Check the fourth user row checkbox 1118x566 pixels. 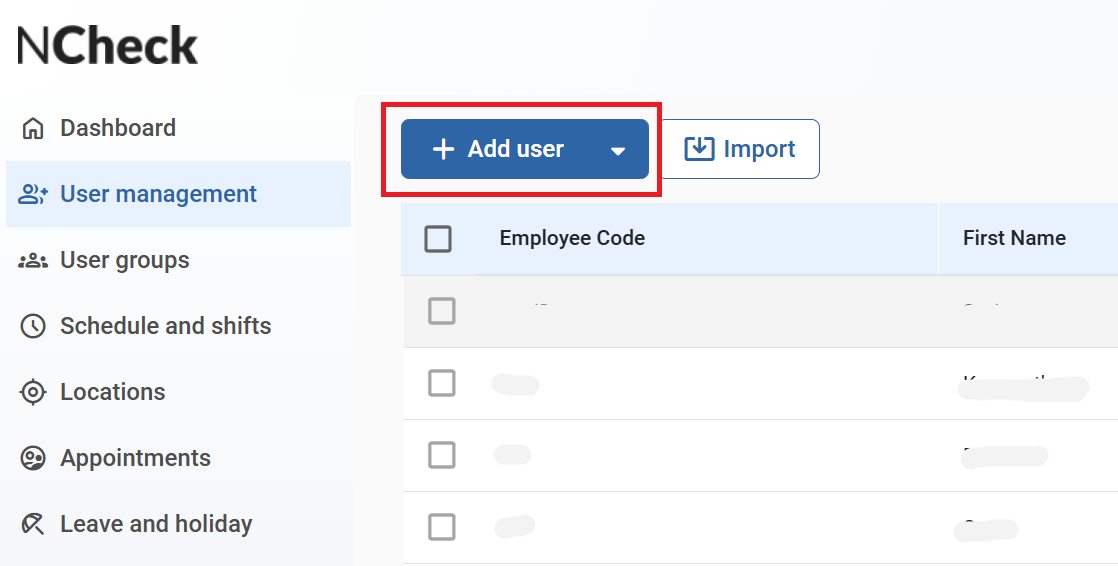[x=441, y=528]
